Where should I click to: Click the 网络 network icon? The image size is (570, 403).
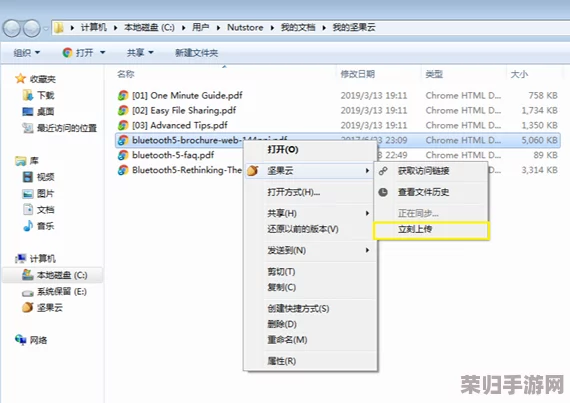tap(20, 340)
